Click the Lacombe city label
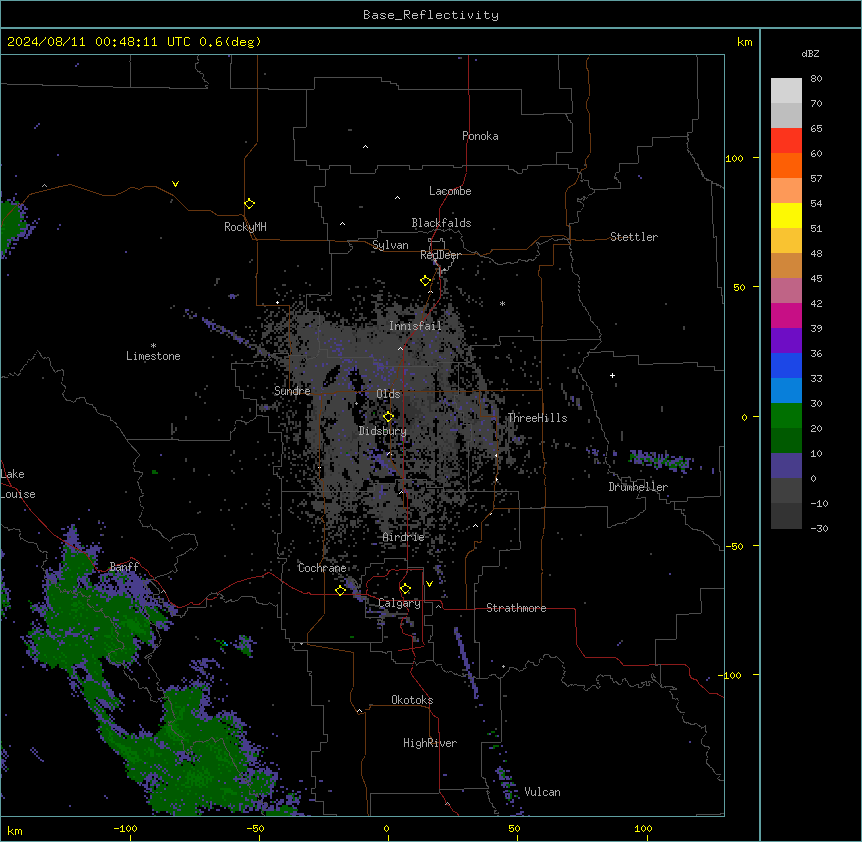The image size is (862, 842). tap(450, 191)
